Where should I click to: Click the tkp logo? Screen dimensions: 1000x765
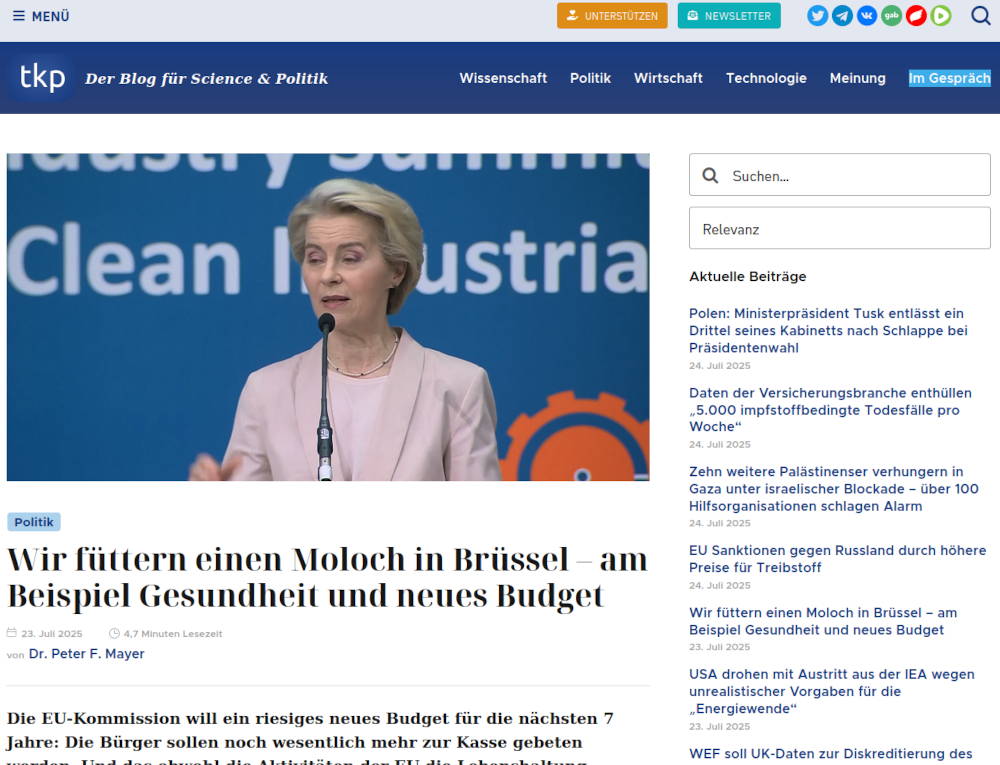[x=42, y=78]
